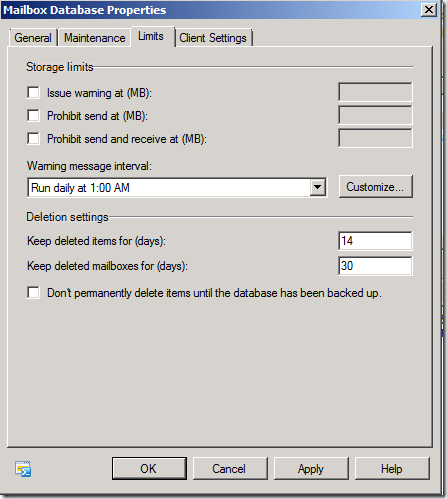Switch to the General tab
This screenshot has height=499, width=447.
click(x=33, y=38)
